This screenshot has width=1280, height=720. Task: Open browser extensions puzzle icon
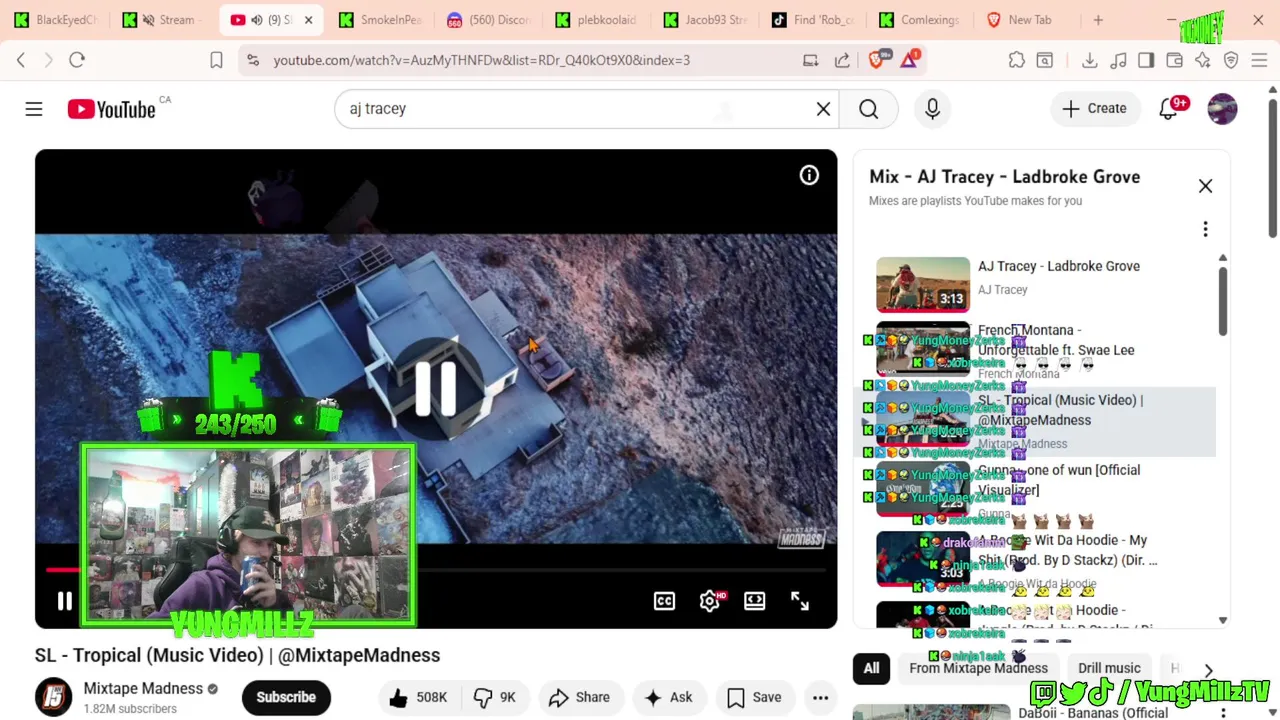click(1017, 60)
